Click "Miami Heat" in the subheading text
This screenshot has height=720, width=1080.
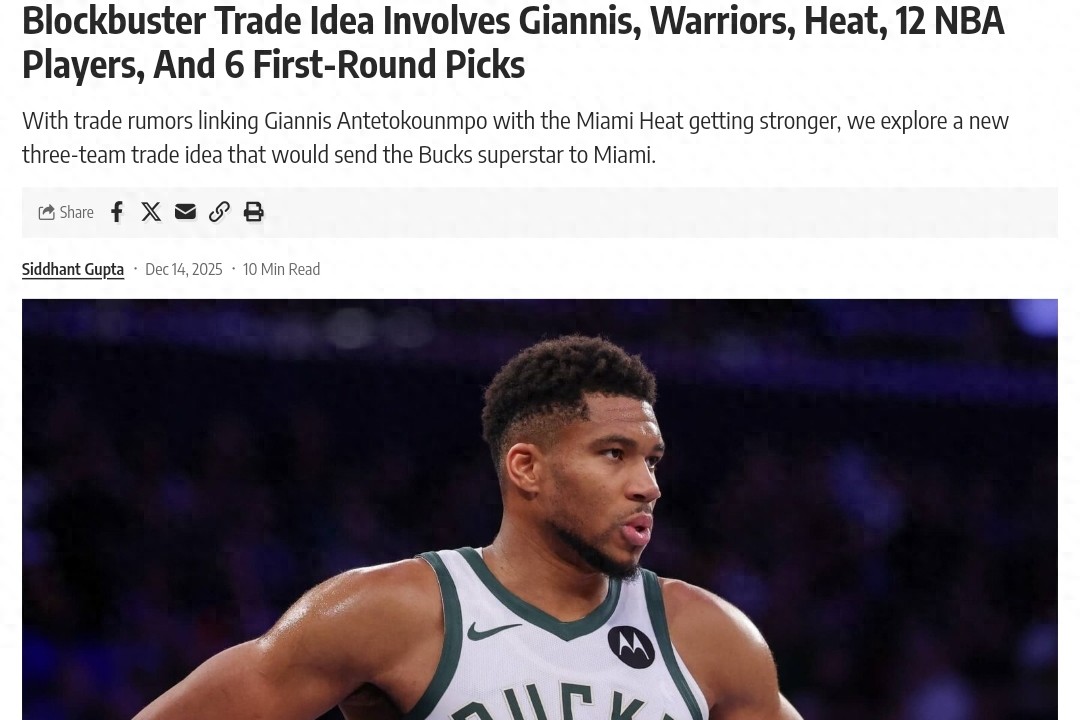click(x=630, y=121)
